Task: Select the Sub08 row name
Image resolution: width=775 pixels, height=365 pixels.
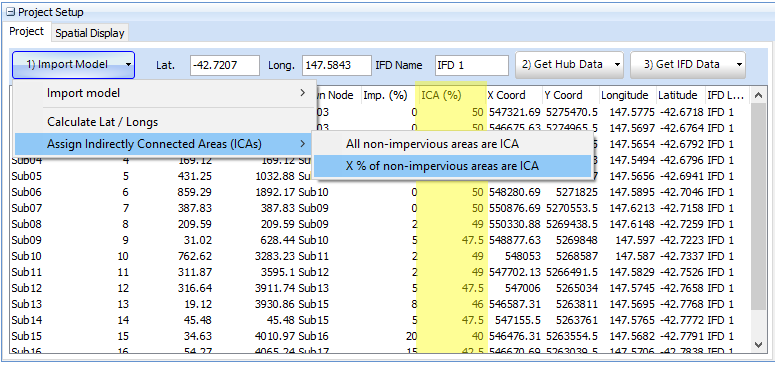Action: pos(26,224)
